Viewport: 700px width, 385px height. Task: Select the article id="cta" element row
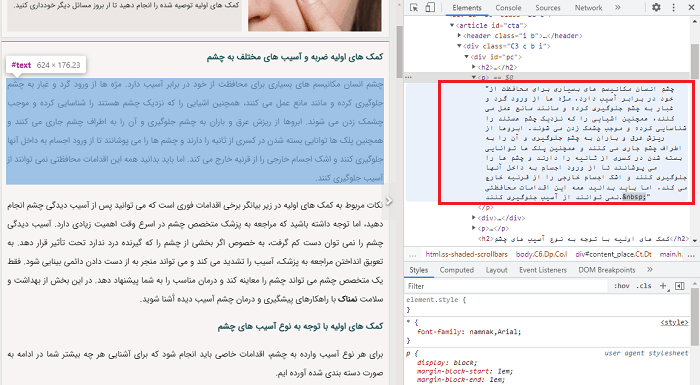[x=491, y=25]
